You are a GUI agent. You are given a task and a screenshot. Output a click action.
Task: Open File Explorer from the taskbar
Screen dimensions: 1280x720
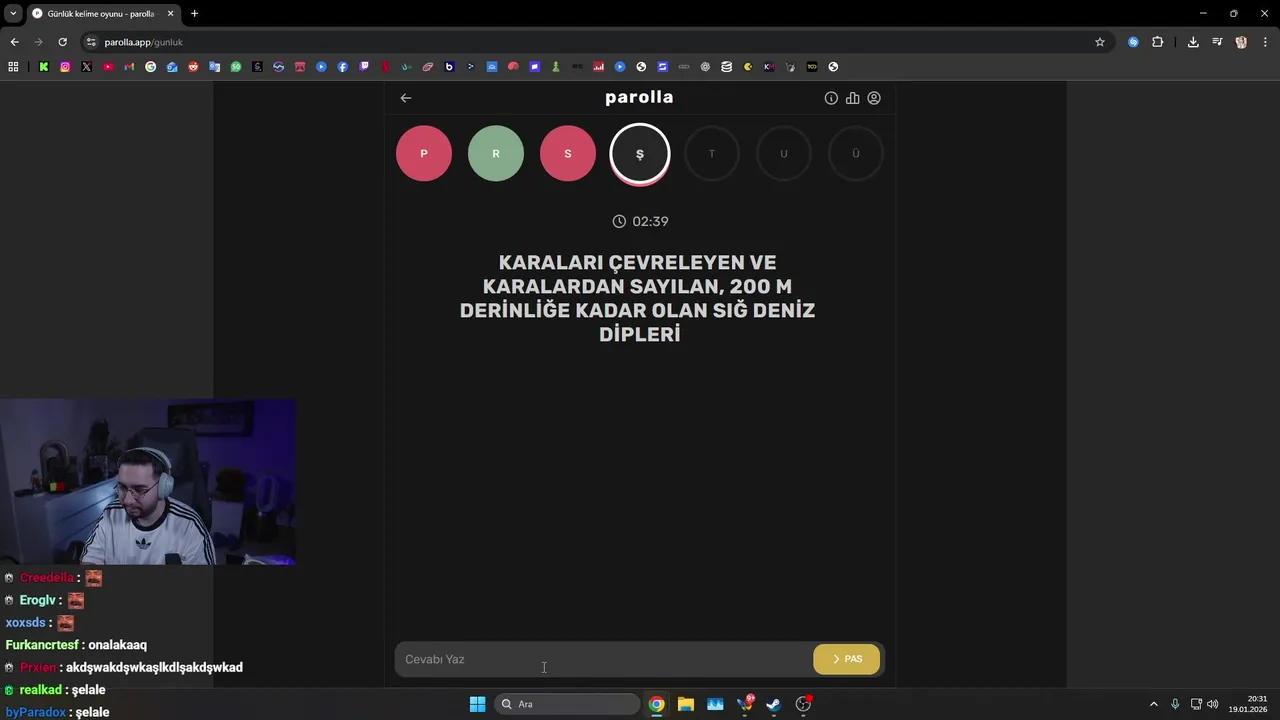pyautogui.click(x=686, y=704)
